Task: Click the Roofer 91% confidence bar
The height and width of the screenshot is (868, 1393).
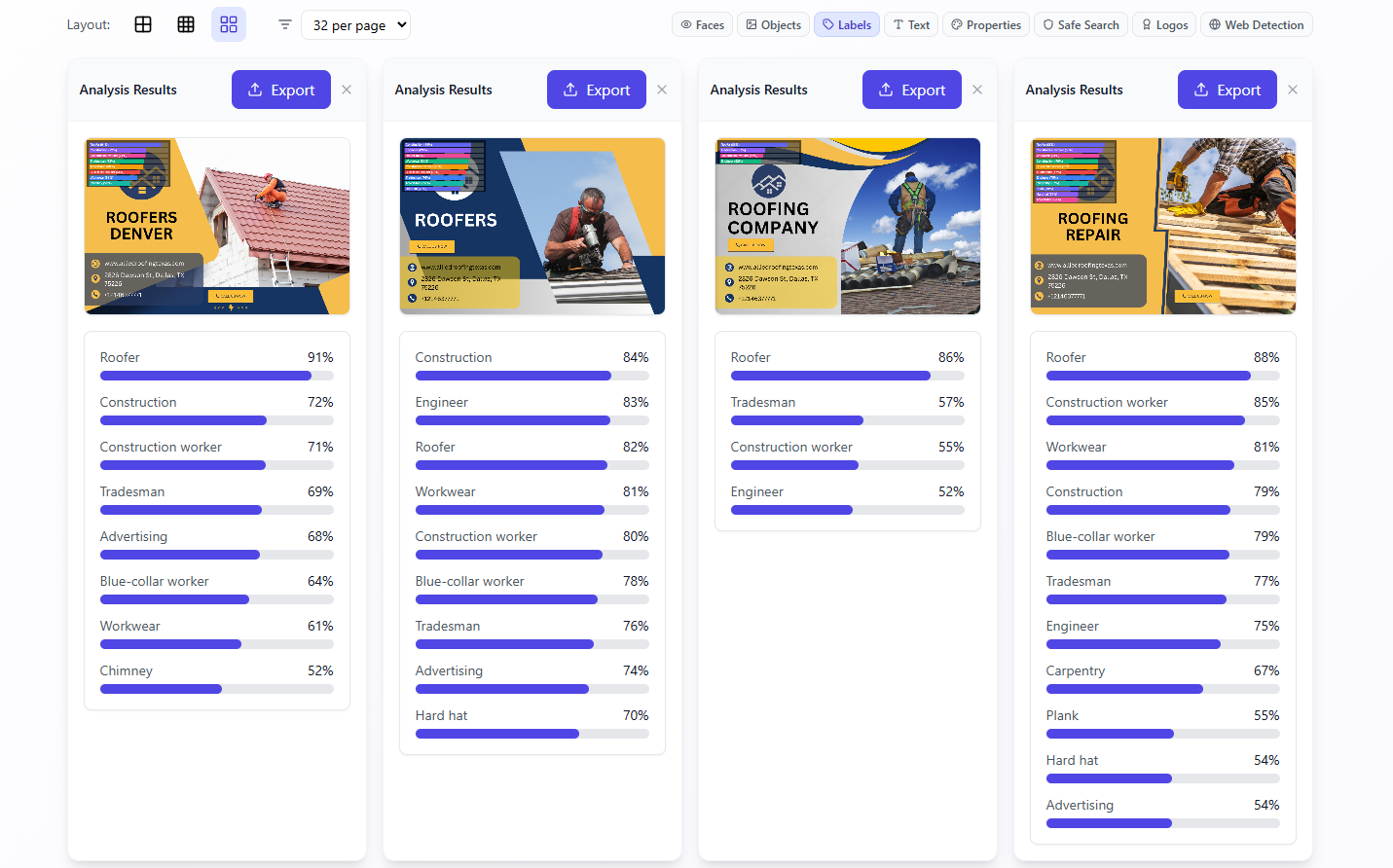Action: 217,376
